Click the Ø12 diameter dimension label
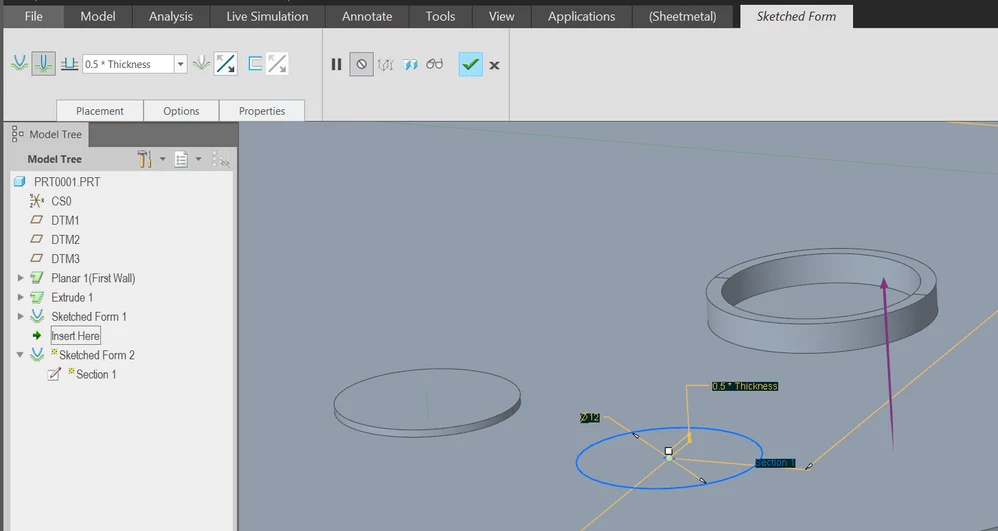Screen dimensions: 998x531 590,418
